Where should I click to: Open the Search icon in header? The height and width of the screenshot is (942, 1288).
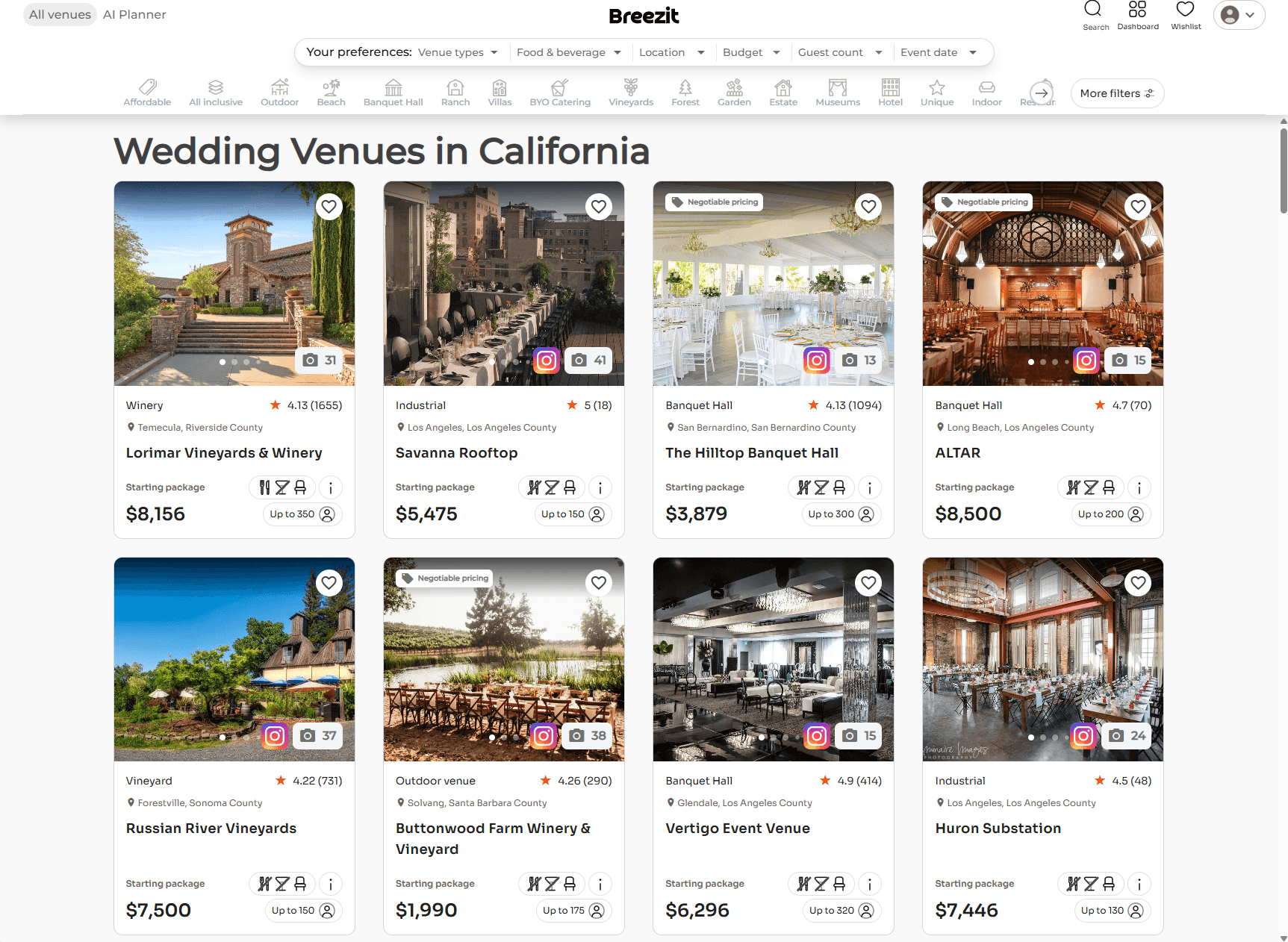tap(1095, 15)
